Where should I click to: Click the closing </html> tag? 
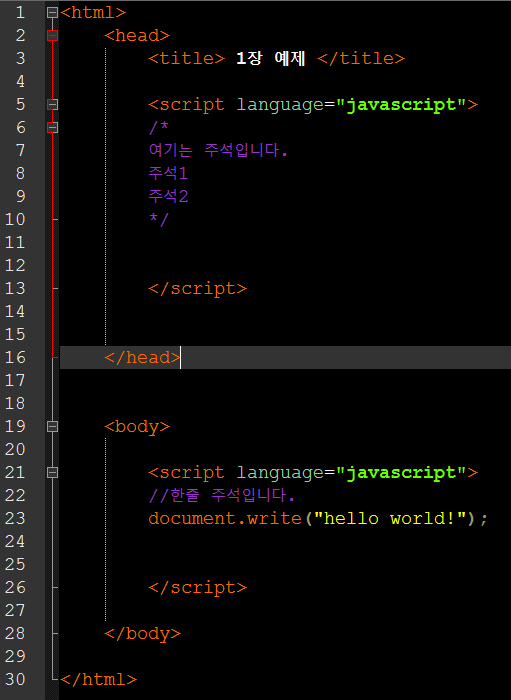pyautogui.click(x=98, y=679)
